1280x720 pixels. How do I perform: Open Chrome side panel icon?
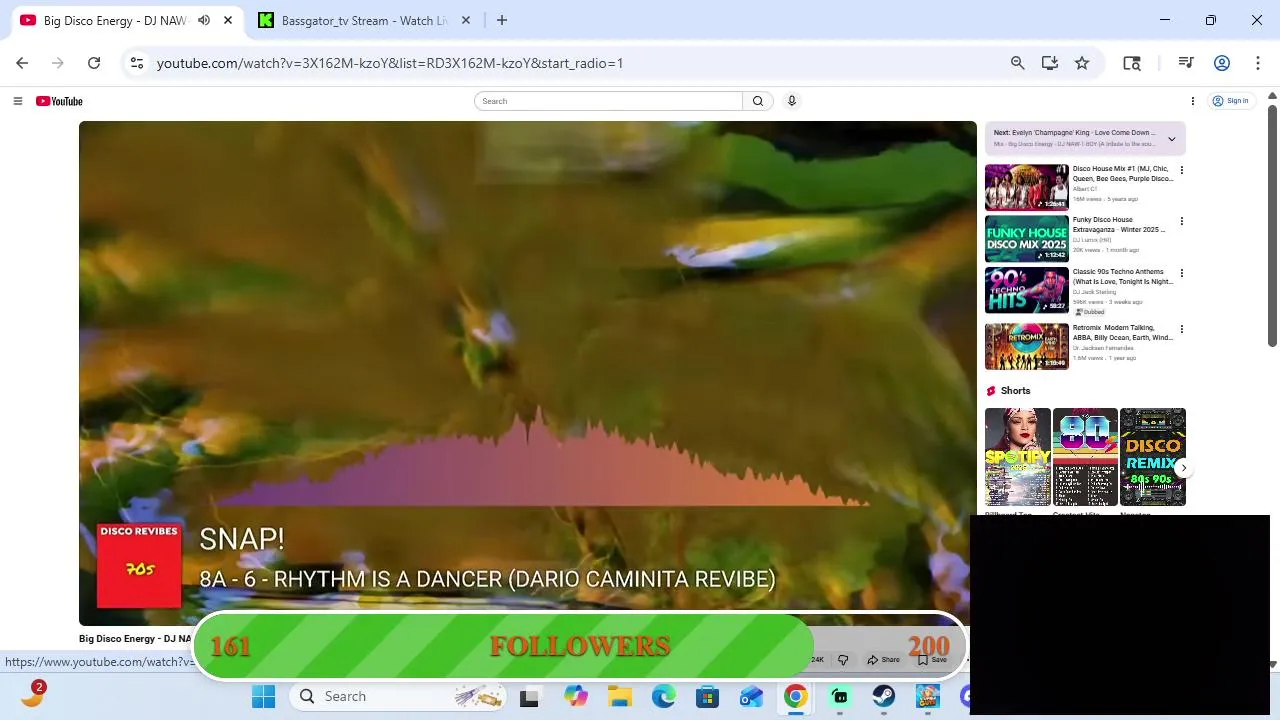[x=1132, y=63]
